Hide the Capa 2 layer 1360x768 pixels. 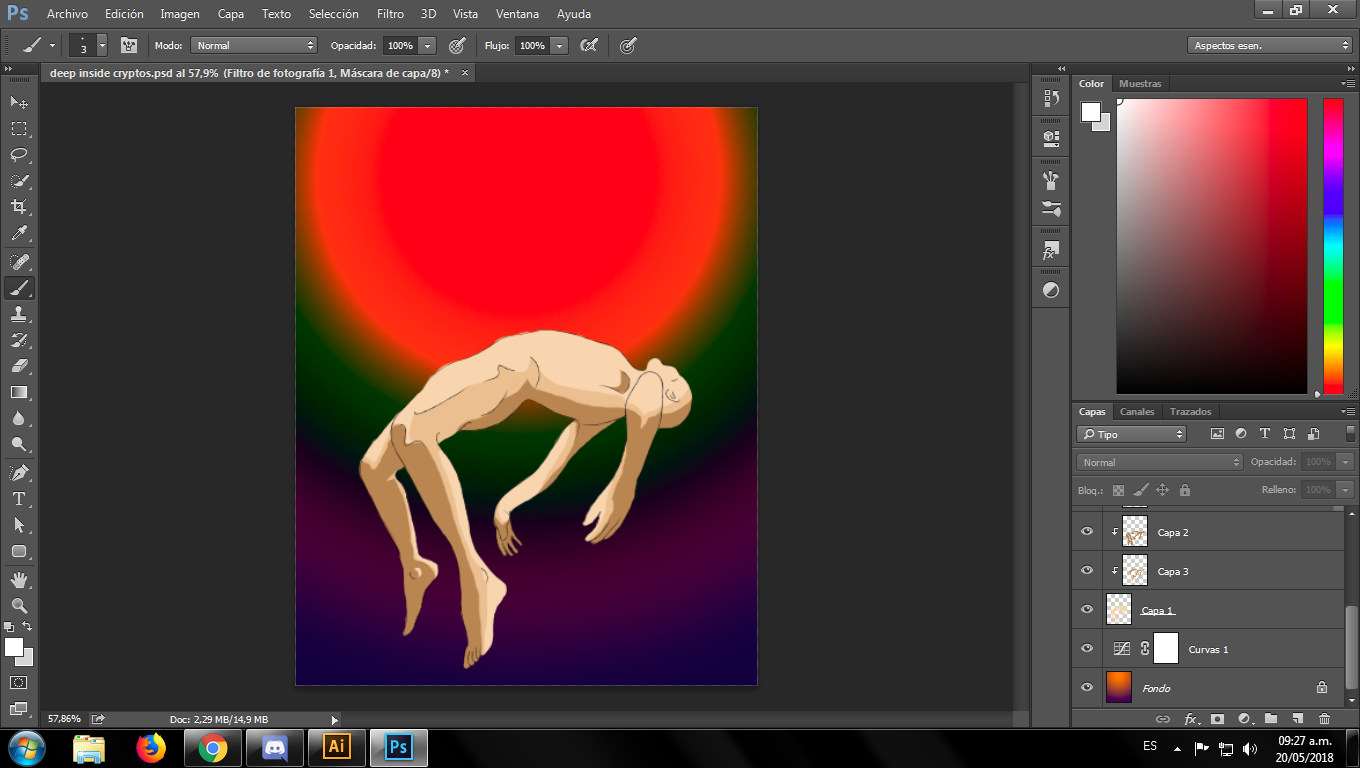tap(1087, 532)
